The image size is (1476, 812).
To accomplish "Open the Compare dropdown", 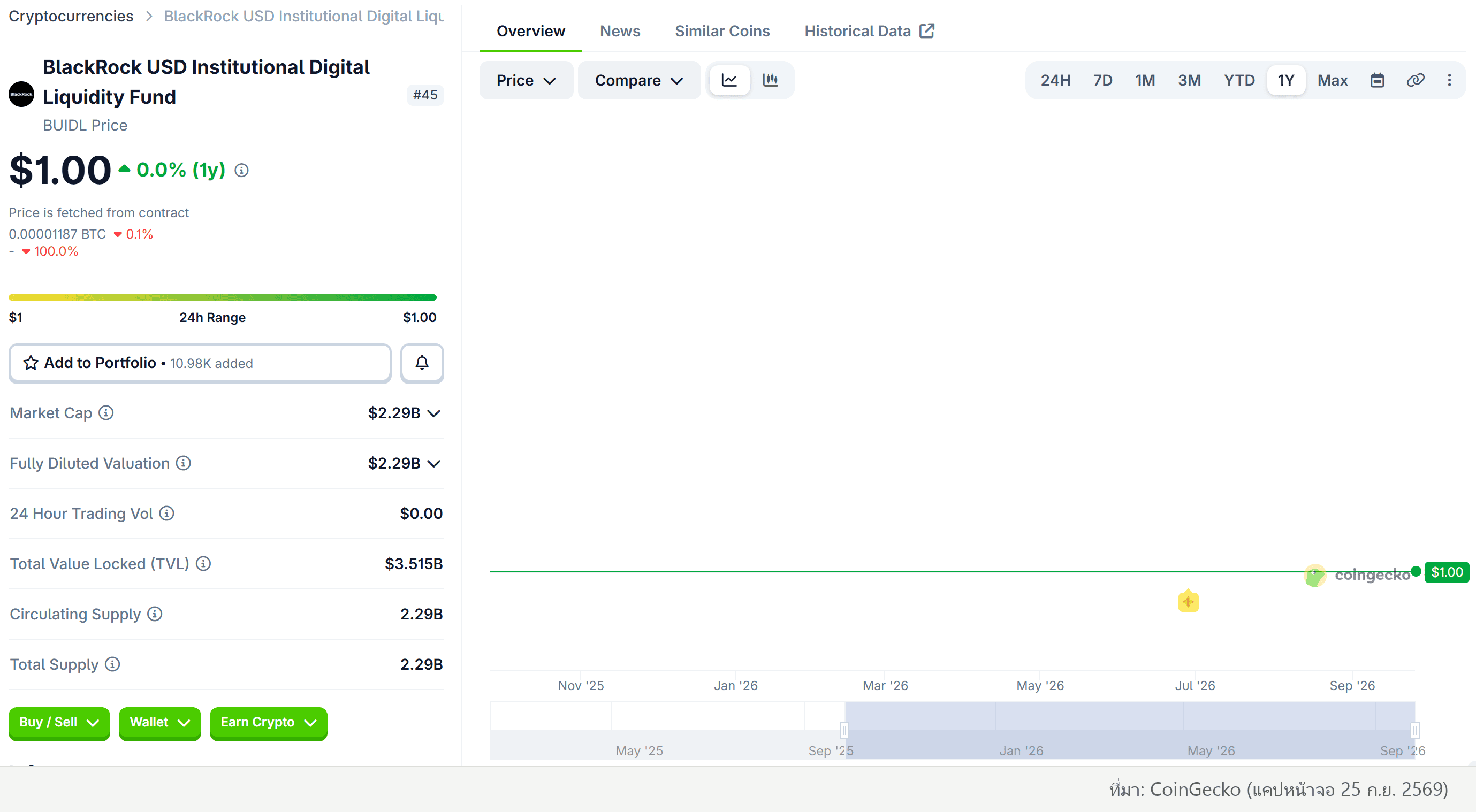I will (639, 80).
